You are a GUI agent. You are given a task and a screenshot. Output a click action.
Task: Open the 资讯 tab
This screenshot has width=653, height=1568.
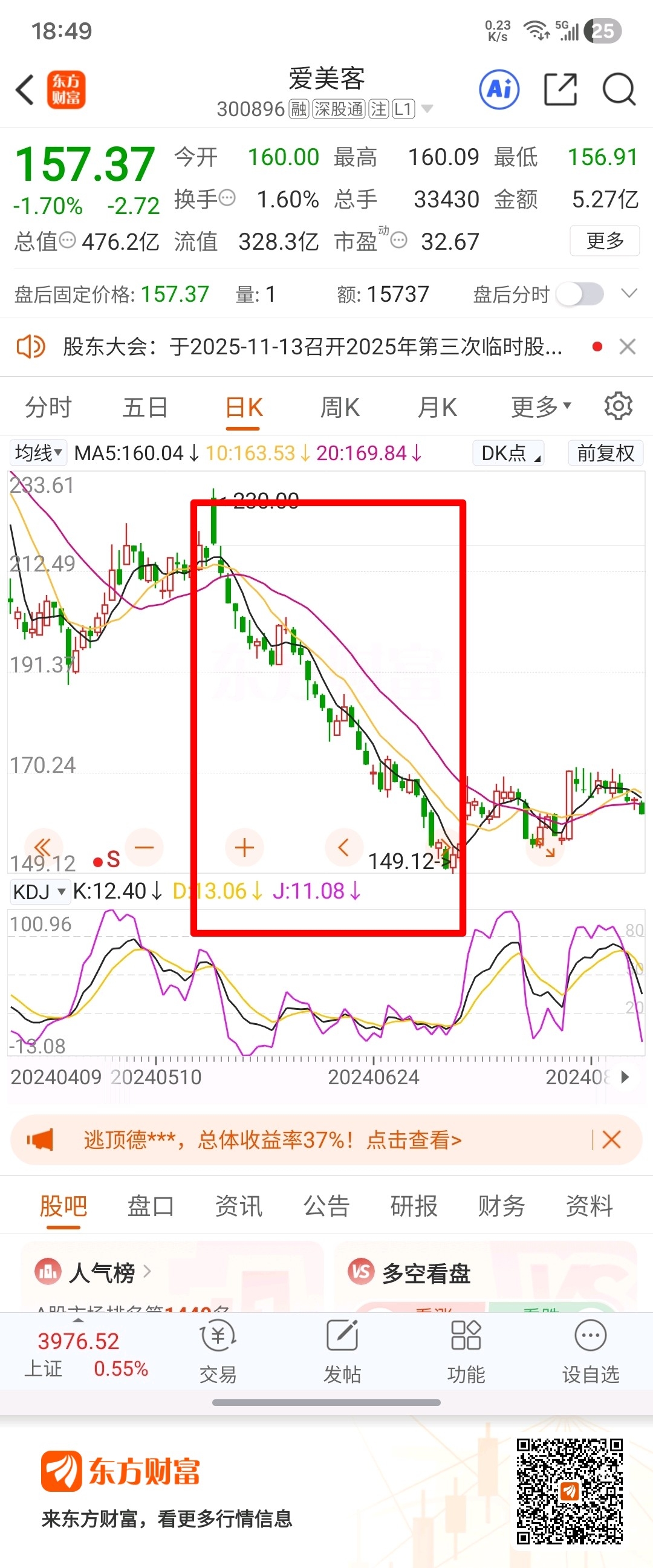[x=239, y=1205]
